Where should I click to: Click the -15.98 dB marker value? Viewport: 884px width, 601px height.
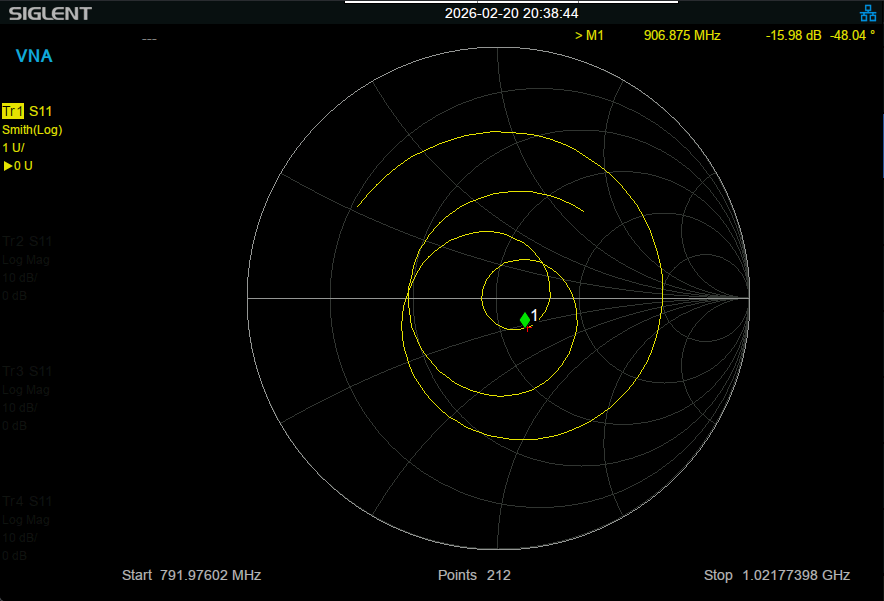[x=793, y=36]
